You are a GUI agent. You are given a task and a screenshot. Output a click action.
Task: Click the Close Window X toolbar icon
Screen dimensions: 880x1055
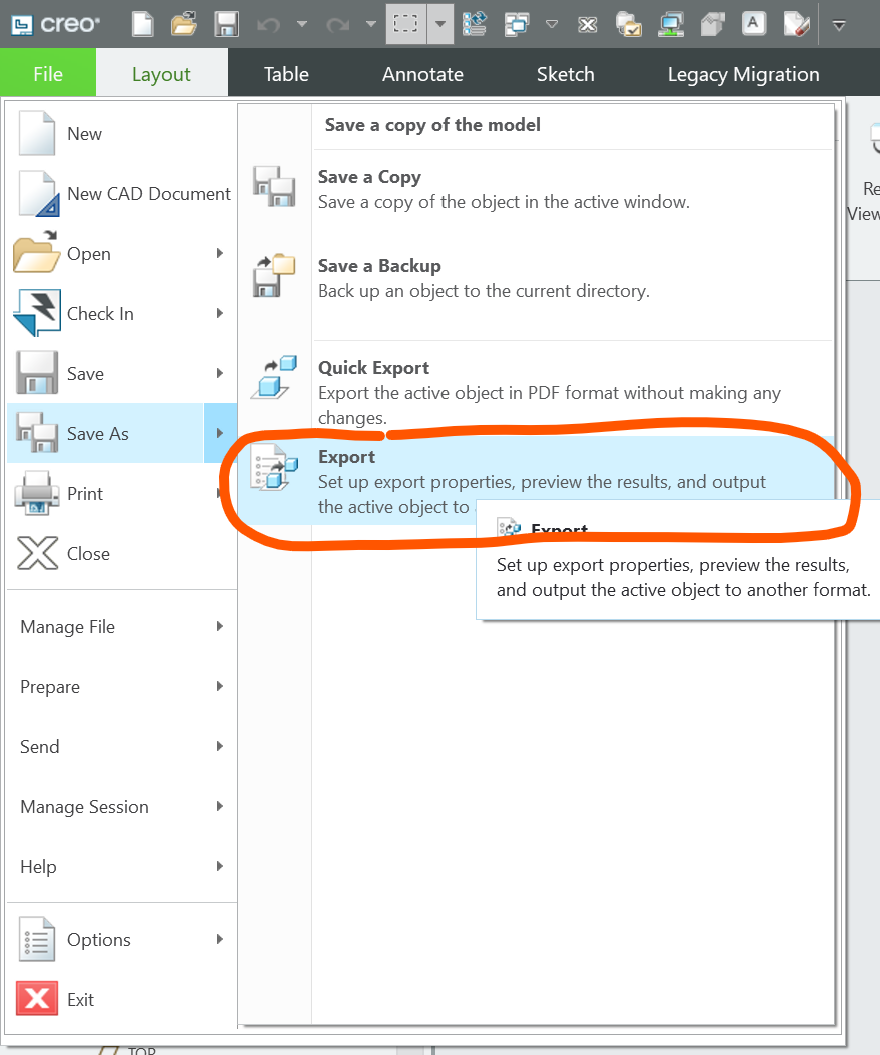point(588,24)
